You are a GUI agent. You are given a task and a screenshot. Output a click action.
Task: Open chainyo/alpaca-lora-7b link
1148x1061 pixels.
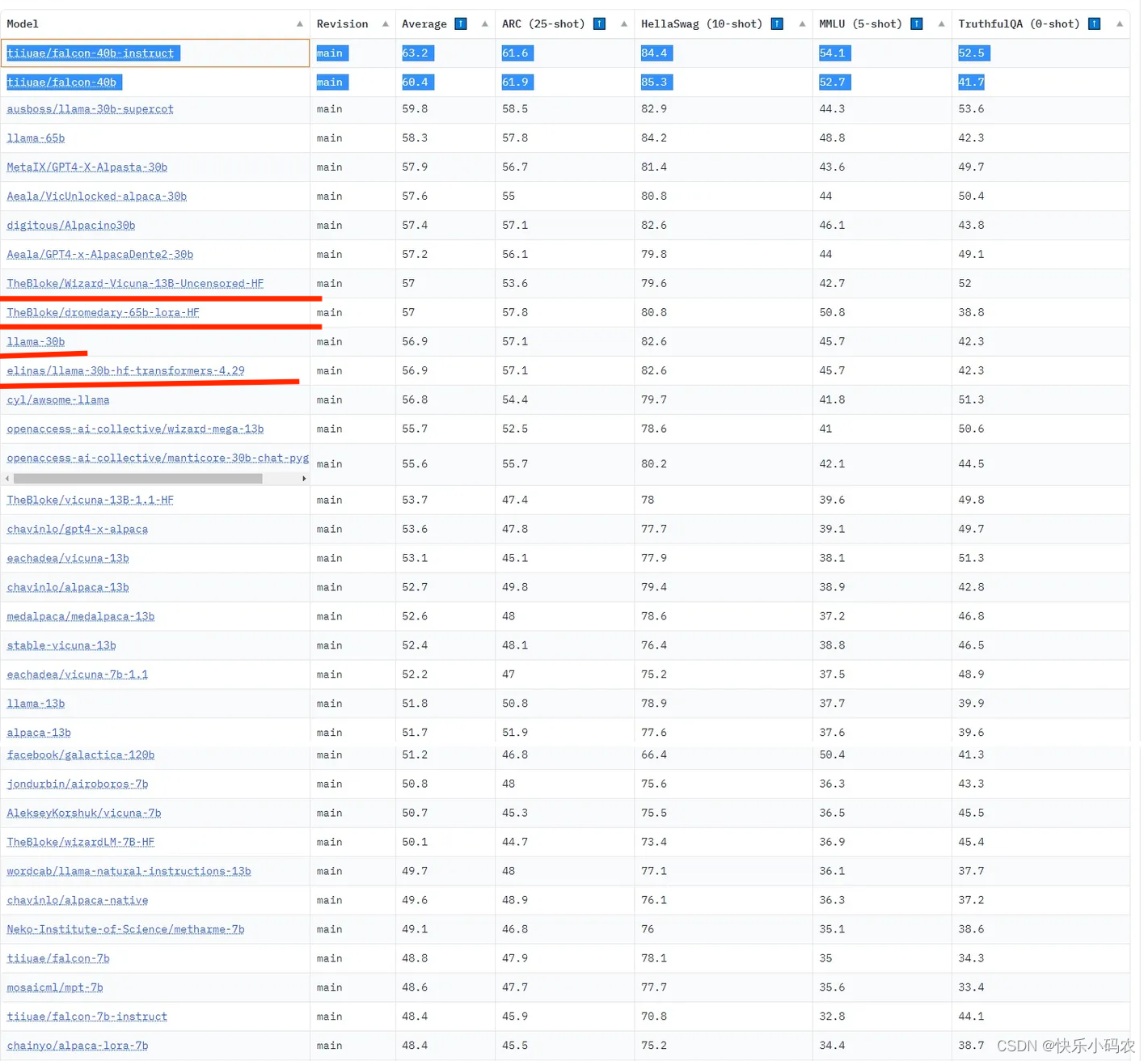click(x=78, y=1046)
